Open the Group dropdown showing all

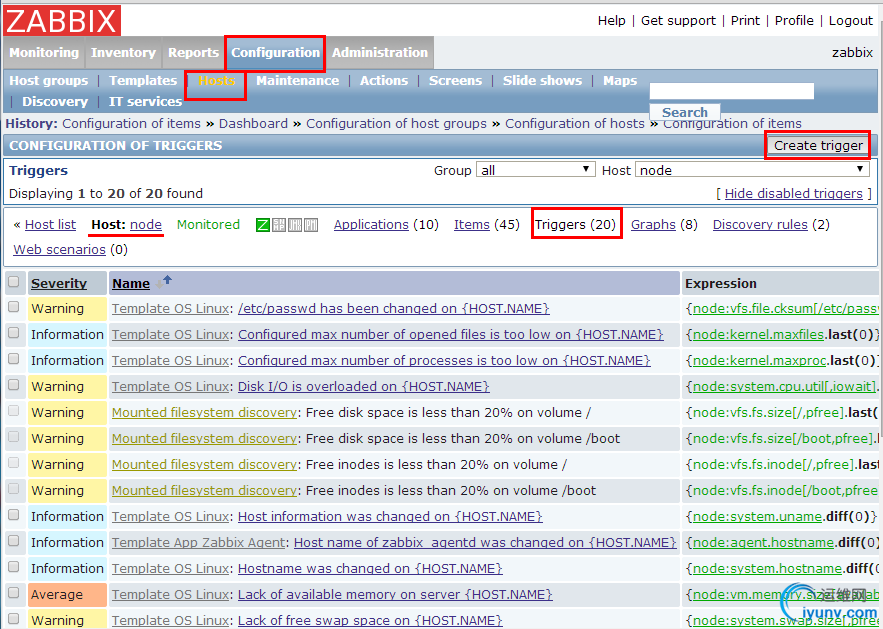tap(536, 170)
